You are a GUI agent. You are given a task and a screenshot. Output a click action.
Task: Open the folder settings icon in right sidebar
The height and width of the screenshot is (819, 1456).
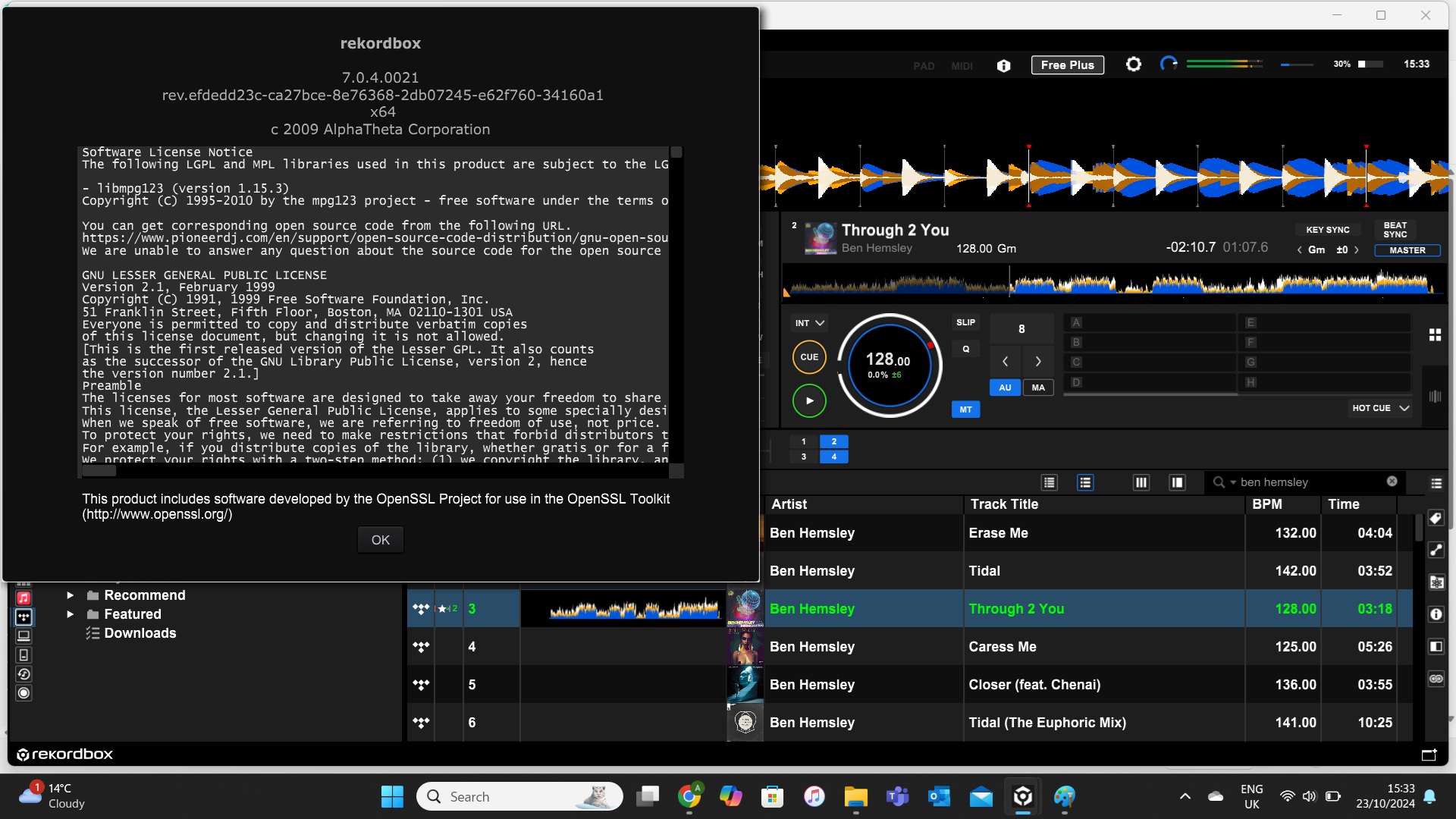[x=1436, y=582]
